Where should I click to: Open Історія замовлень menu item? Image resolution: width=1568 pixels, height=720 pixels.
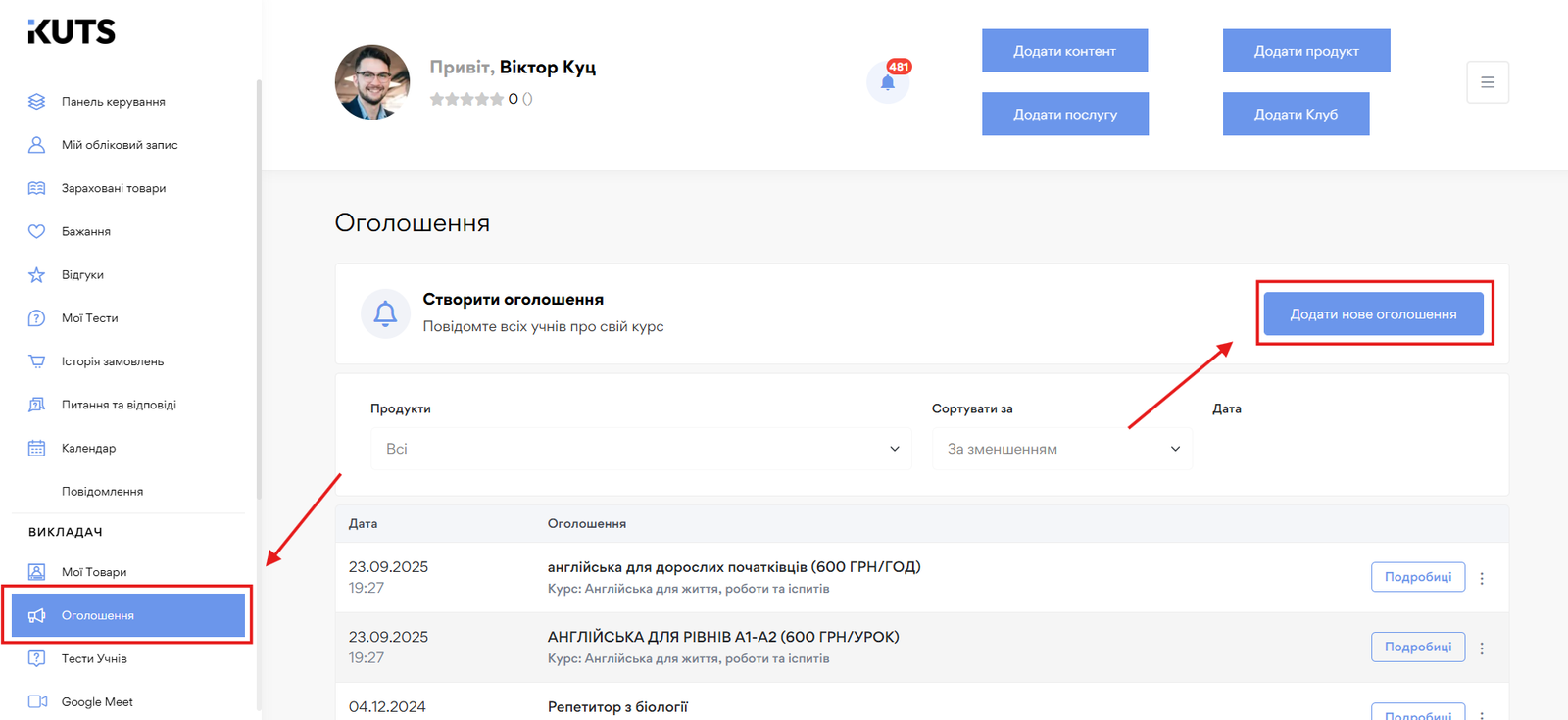(x=113, y=361)
